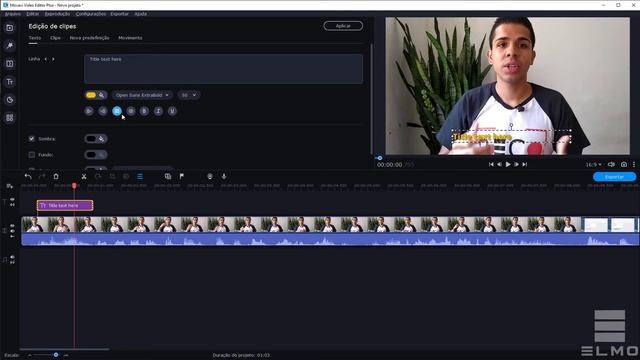Viewport: 640px width, 360px height.
Task: Change the black Sombra color swatch
Action: pos(91,139)
